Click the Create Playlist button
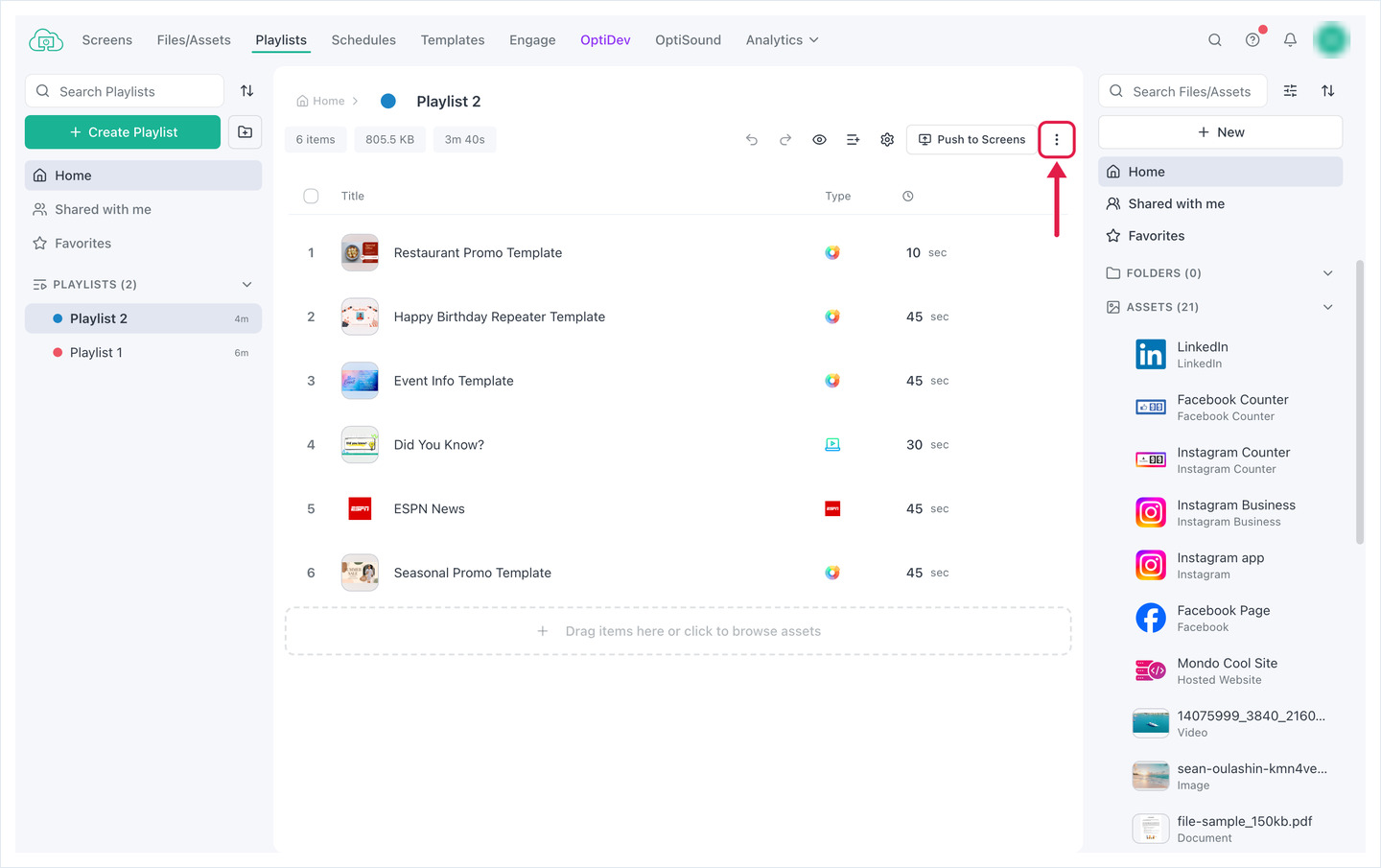This screenshot has width=1381, height=868. (x=123, y=132)
